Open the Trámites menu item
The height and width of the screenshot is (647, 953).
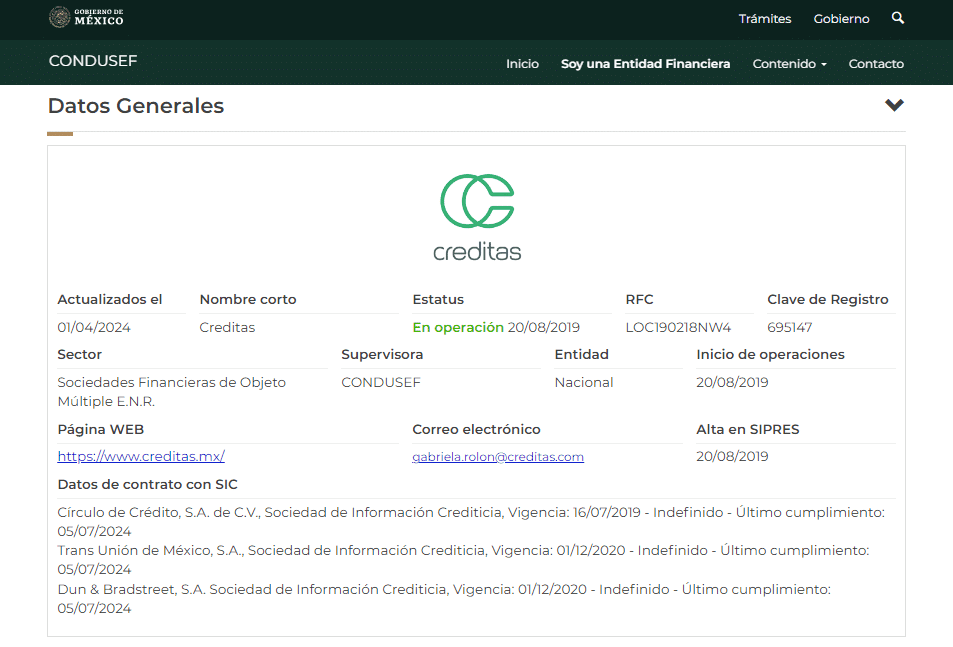[x=764, y=19]
